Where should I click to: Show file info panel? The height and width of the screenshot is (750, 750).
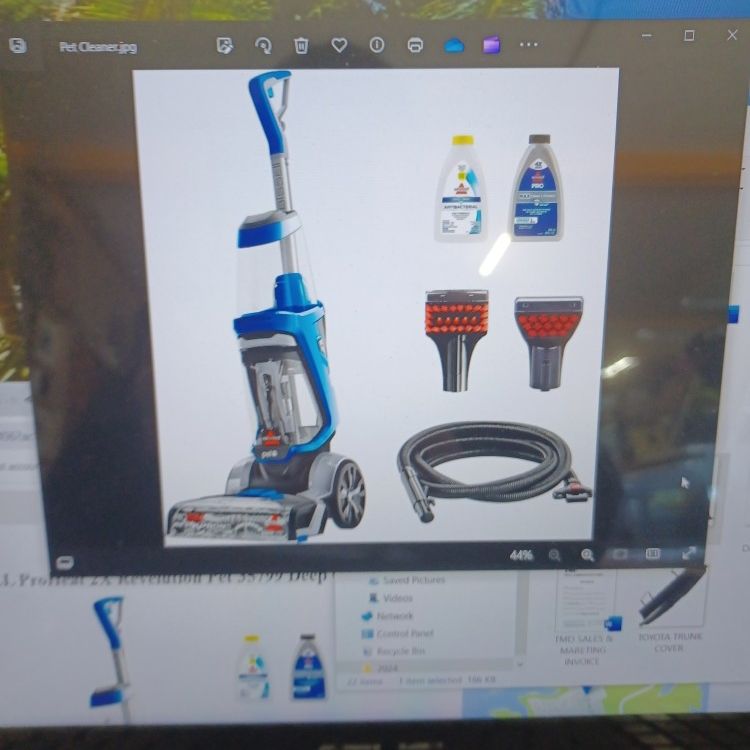point(377,45)
